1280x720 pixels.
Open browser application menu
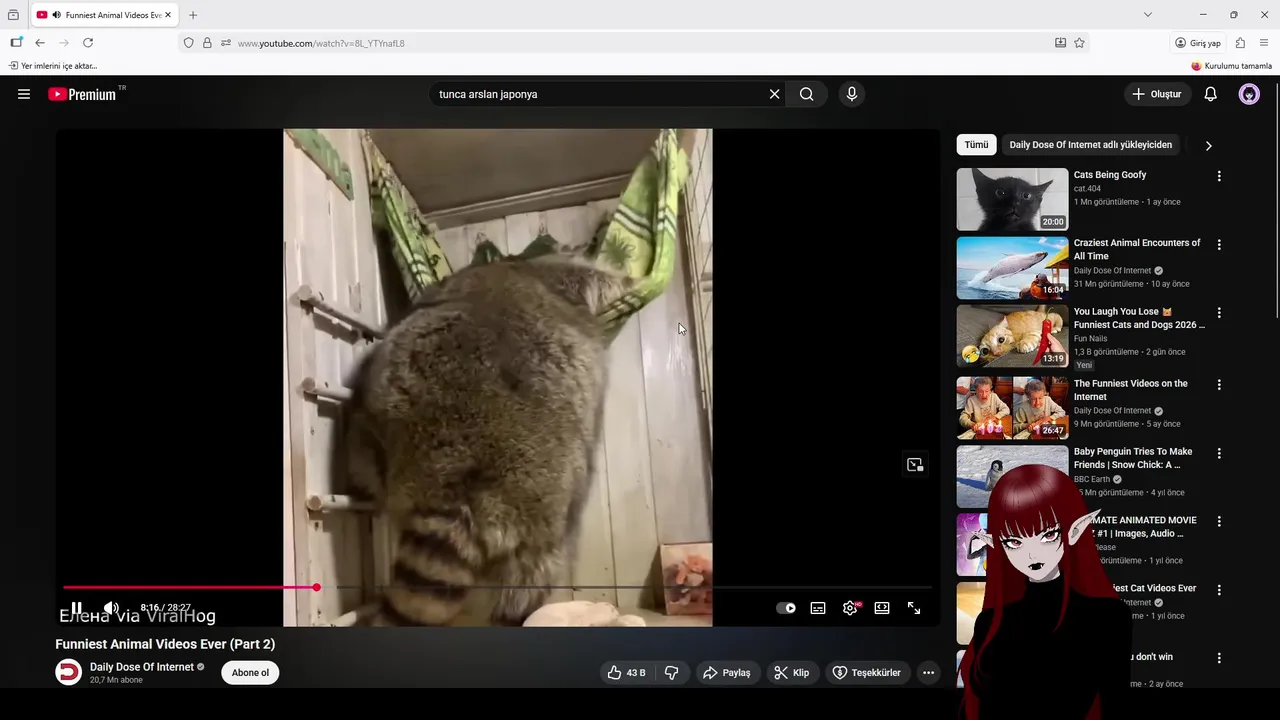pyautogui.click(x=1265, y=43)
